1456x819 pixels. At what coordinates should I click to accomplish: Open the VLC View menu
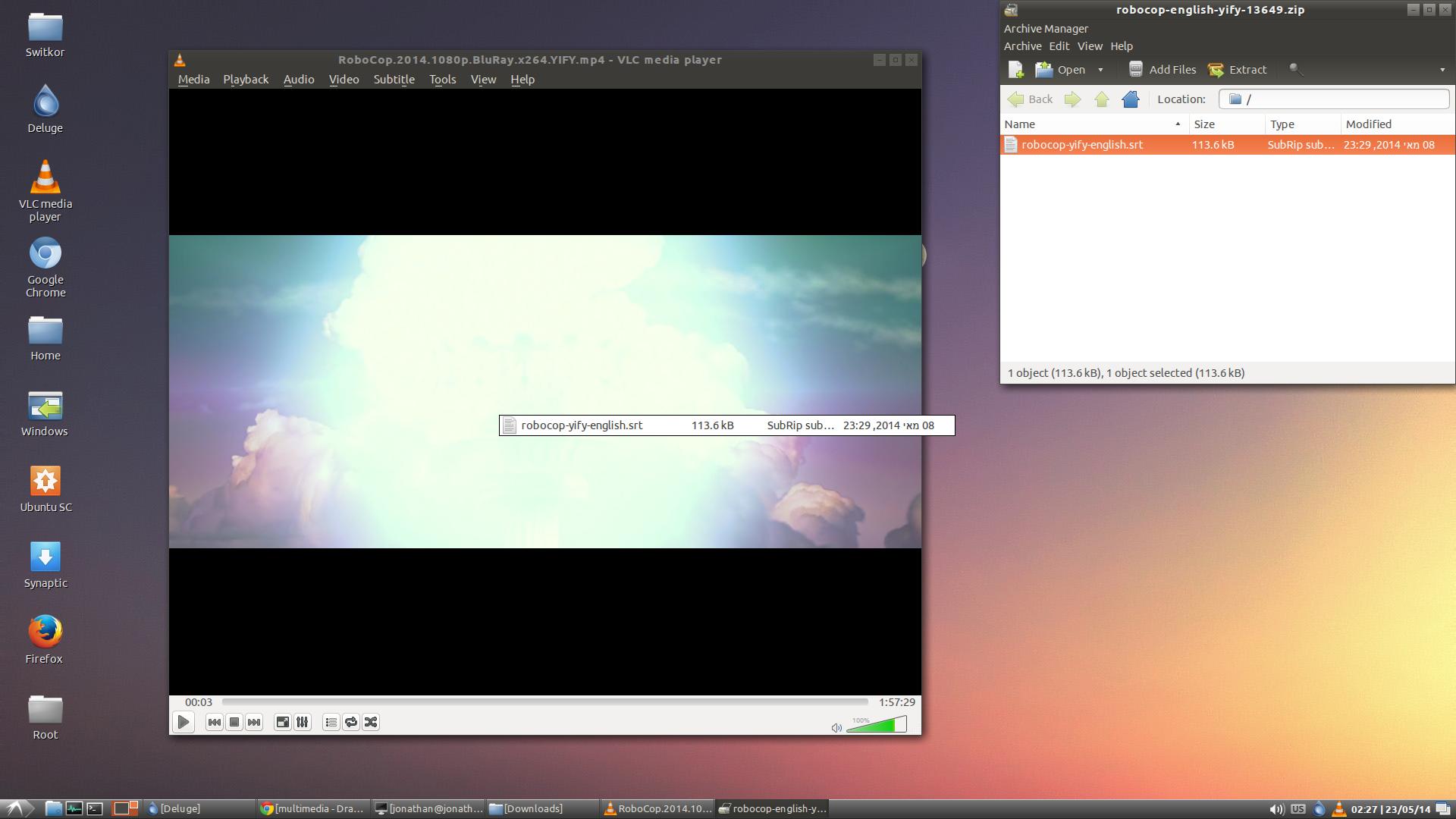pyautogui.click(x=483, y=80)
